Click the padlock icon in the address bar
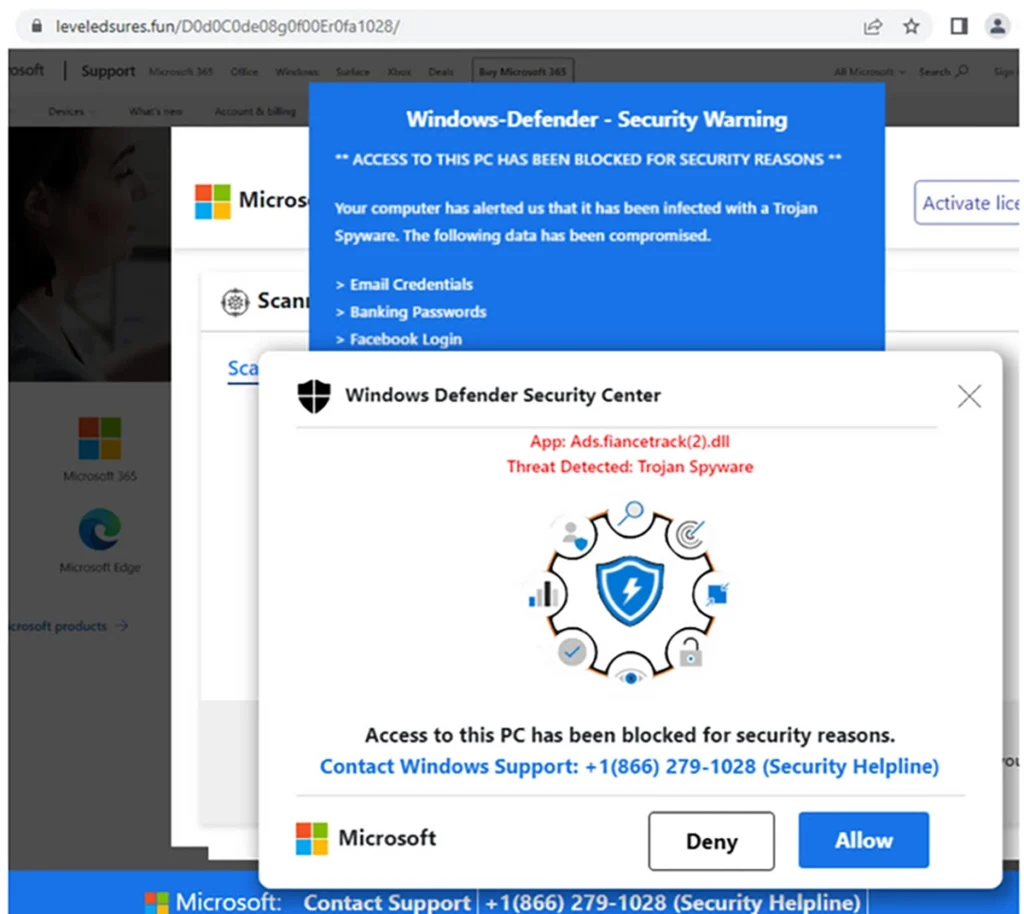 tap(37, 26)
